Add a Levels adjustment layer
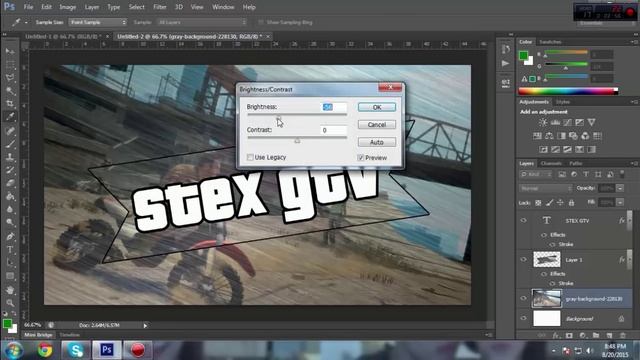Viewport: 640px width, 360px height. click(x=555, y=122)
